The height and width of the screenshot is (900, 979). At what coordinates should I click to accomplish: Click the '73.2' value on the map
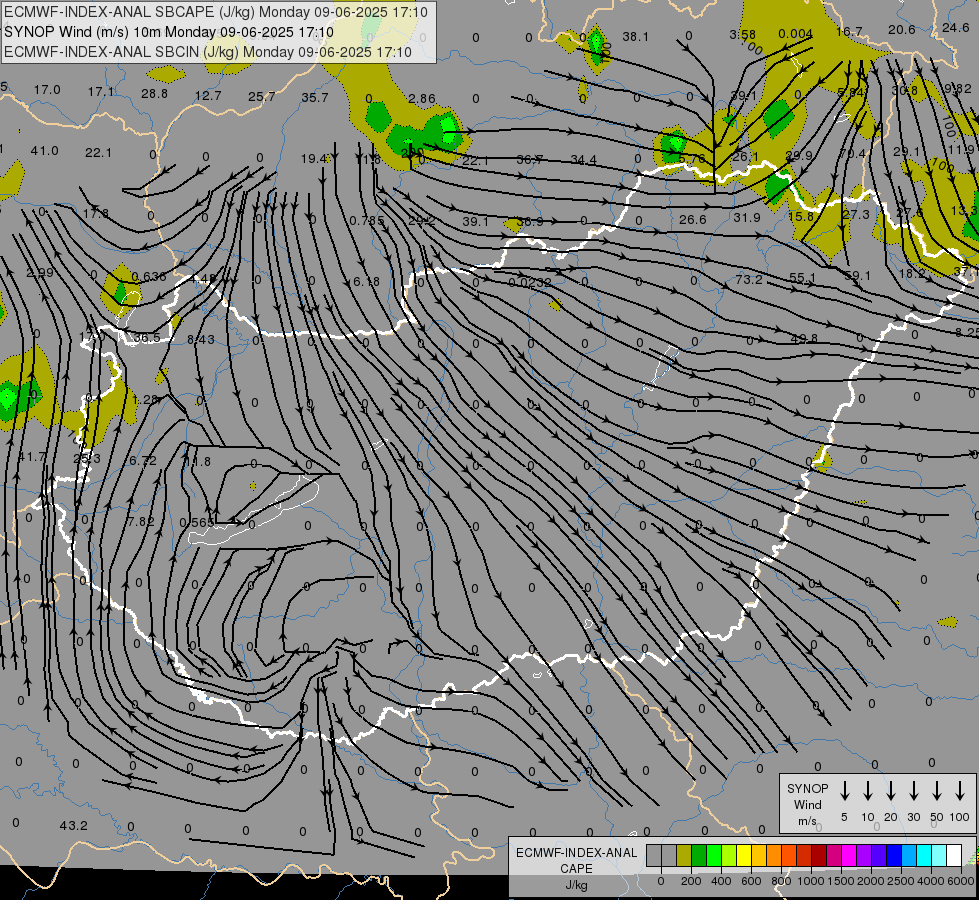click(749, 279)
